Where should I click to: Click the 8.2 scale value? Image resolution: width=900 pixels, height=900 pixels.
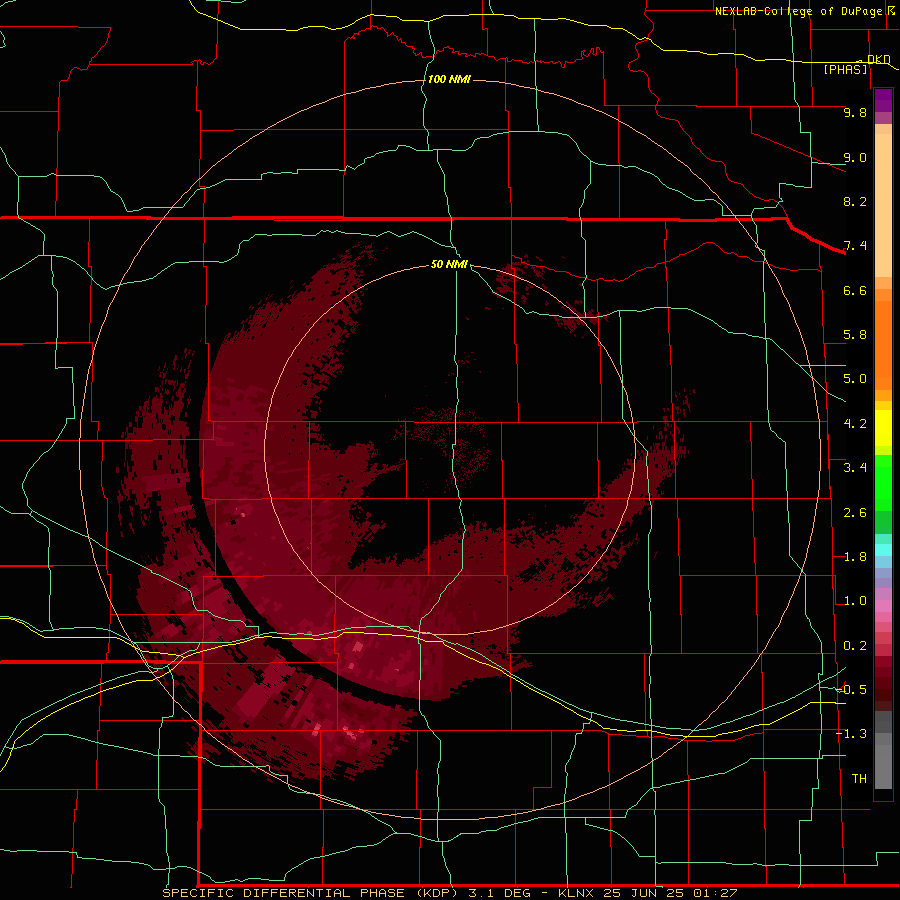pos(855,201)
